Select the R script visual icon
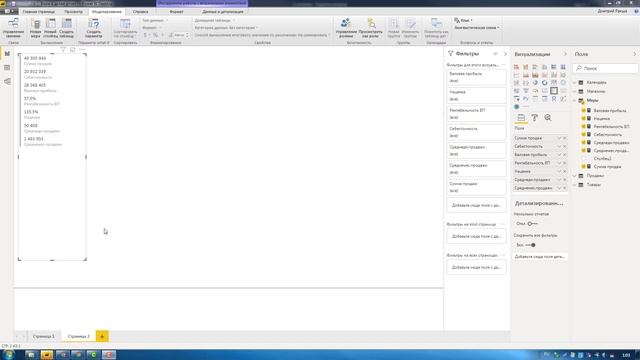Screen dimensions: 640x360 pyautogui.click(x=554, y=99)
